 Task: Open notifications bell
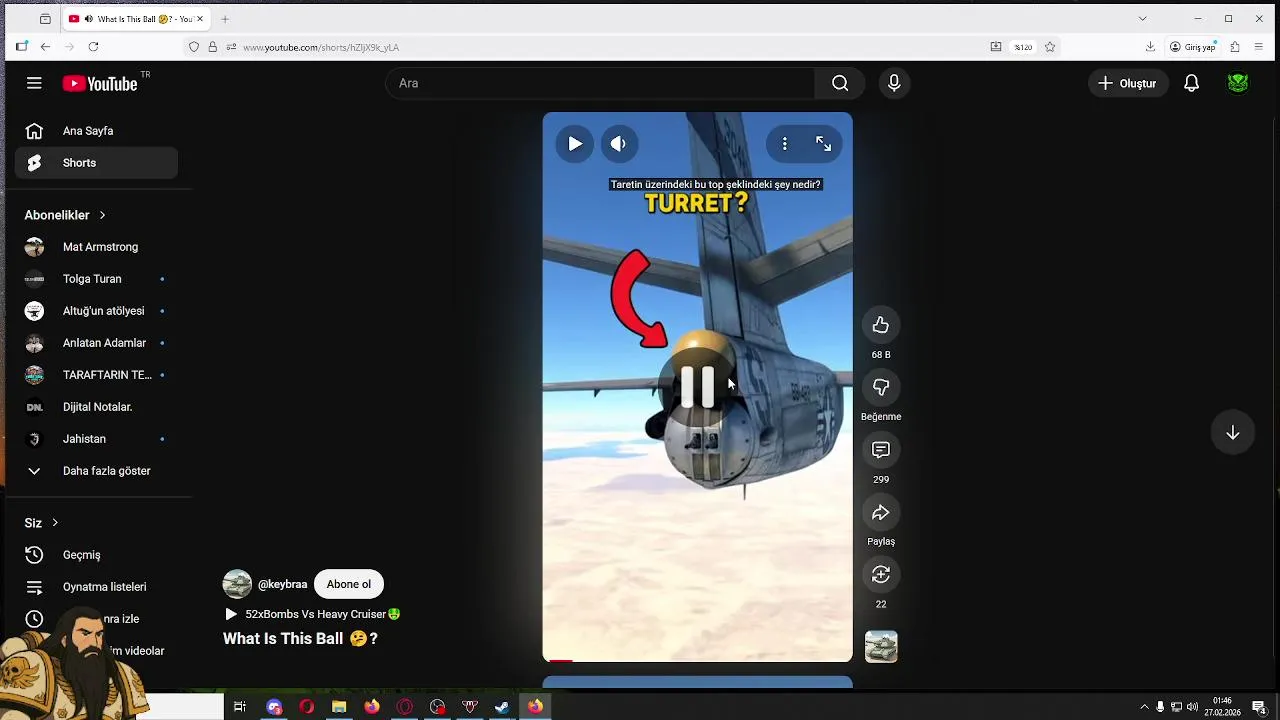[1191, 83]
